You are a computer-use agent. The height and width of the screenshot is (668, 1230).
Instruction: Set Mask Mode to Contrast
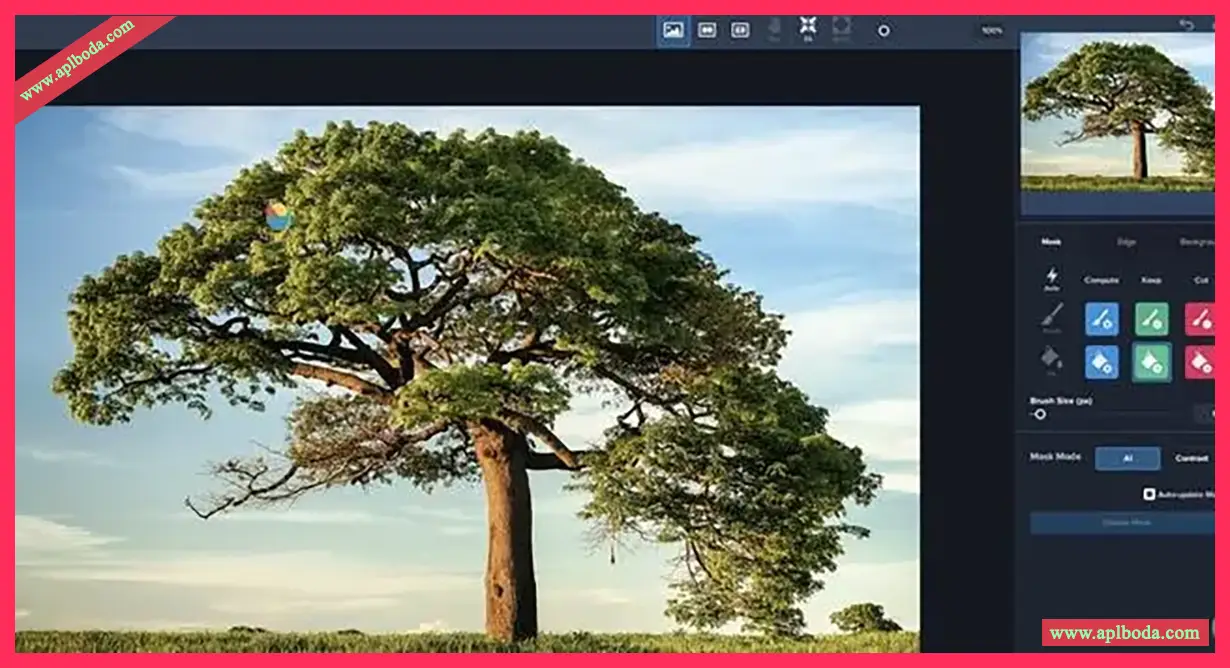click(1191, 458)
